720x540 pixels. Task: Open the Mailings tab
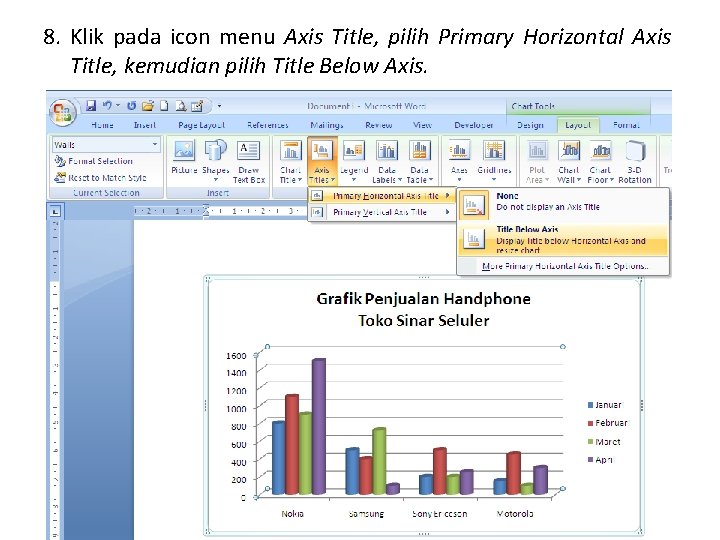[x=327, y=125]
